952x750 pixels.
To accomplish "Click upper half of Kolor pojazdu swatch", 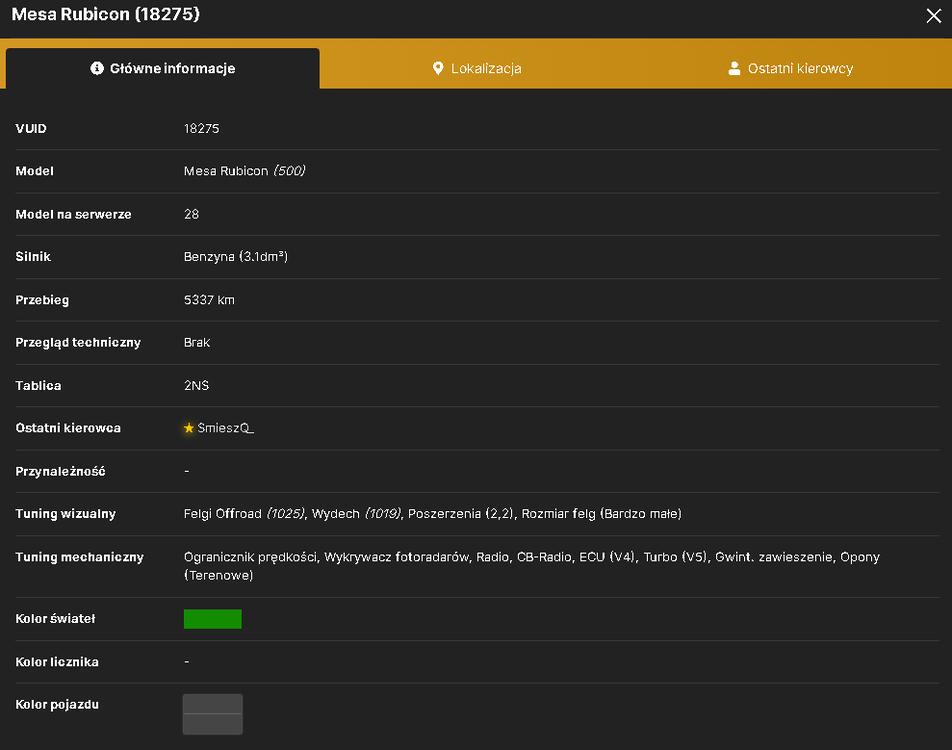I will (212, 704).
